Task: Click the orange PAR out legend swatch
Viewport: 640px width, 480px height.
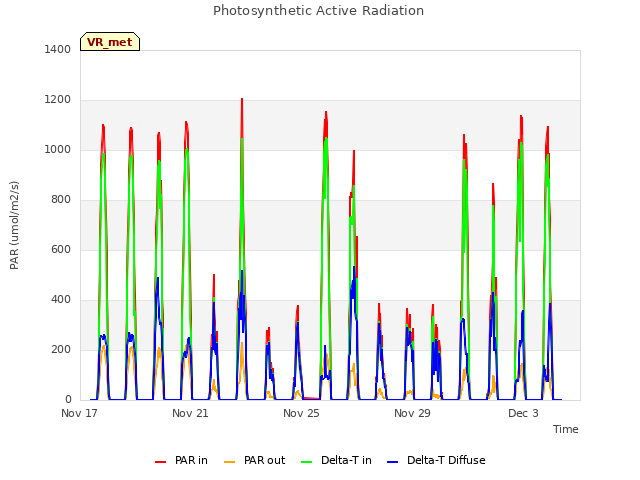Action: click(x=229, y=462)
